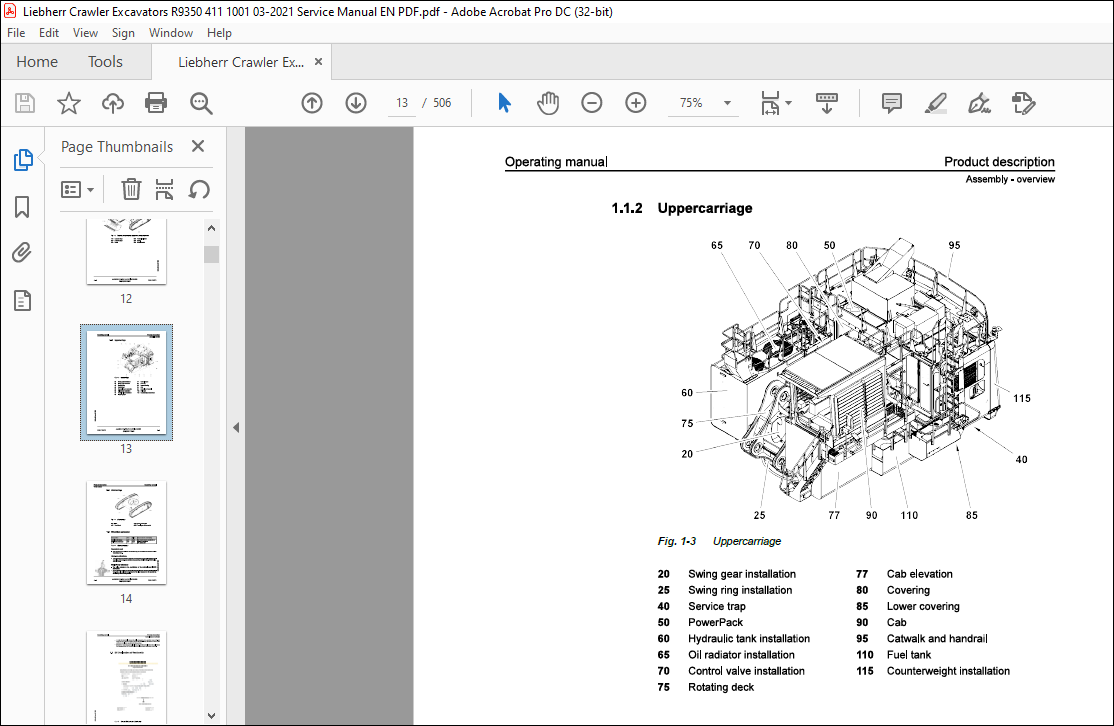This screenshot has height=726, width=1114.
Task: Select the arrow Selection tool
Action: (x=504, y=103)
